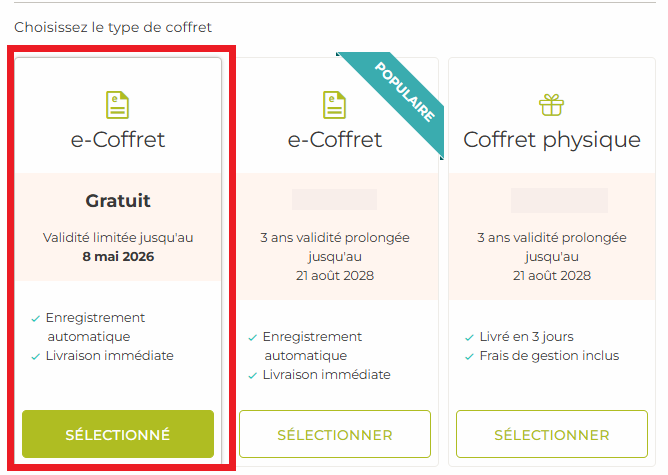668x475 pixels.
Task: Click the checkmark beside 'Frais de gestion inclus'
Action: (x=468, y=356)
